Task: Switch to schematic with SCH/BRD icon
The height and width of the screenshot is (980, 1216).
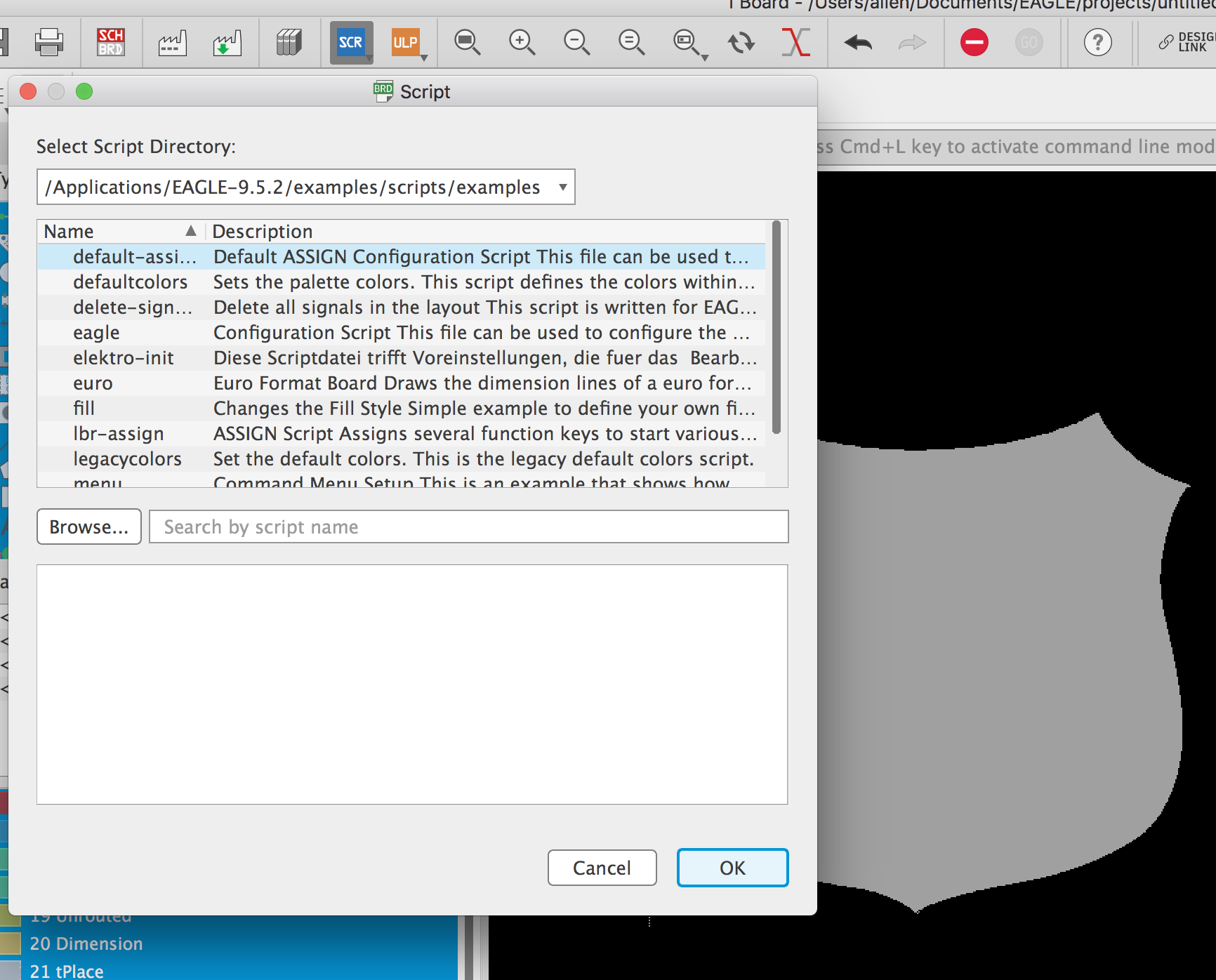Action: [x=111, y=42]
